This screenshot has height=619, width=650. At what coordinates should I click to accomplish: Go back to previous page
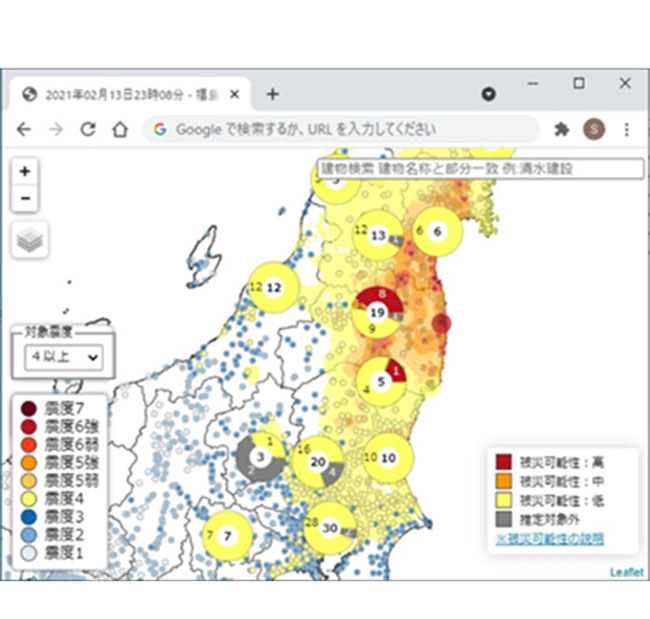coord(24,129)
